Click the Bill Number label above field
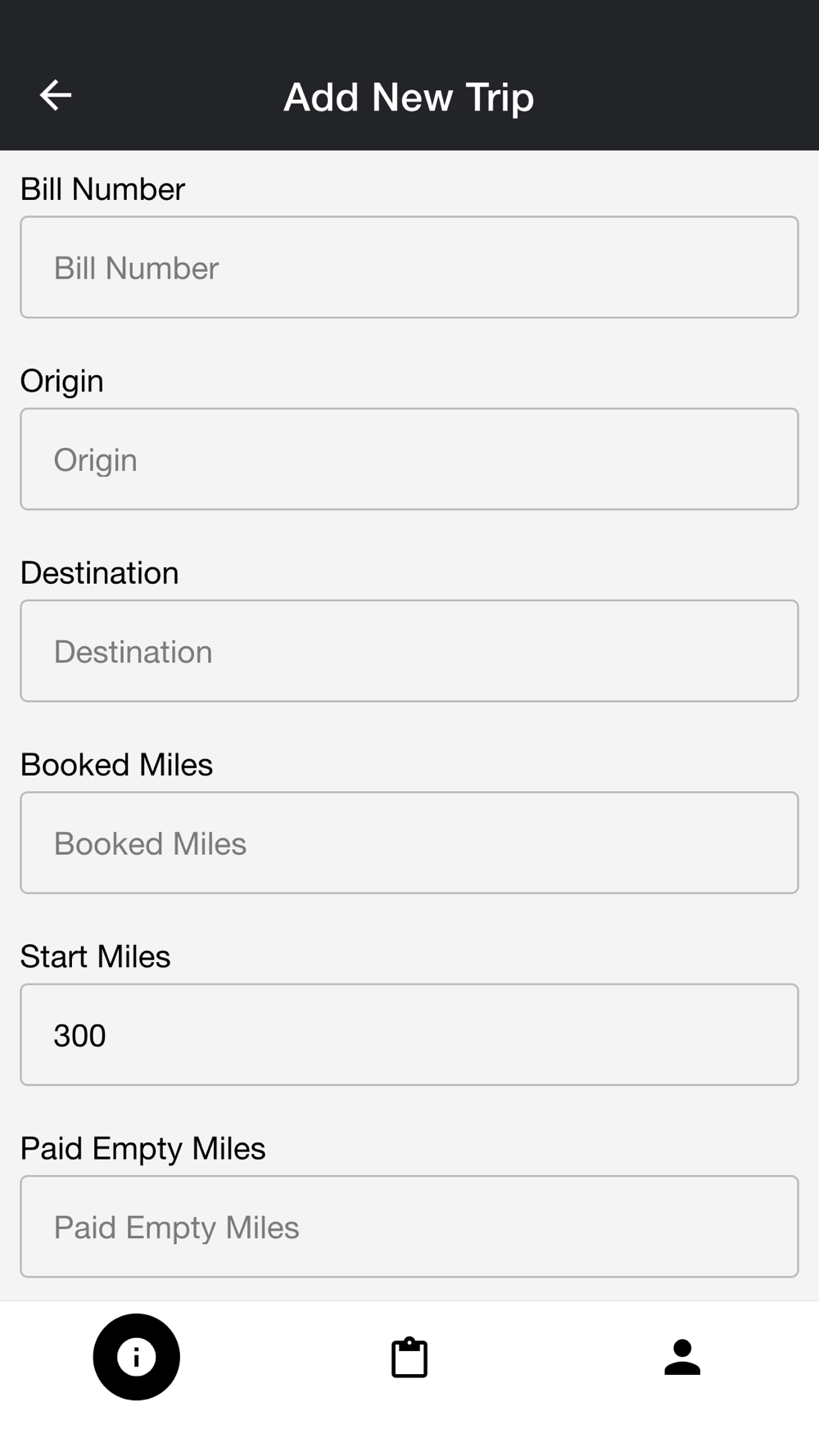Image resolution: width=819 pixels, height=1456 pixels. coord(102,189)
